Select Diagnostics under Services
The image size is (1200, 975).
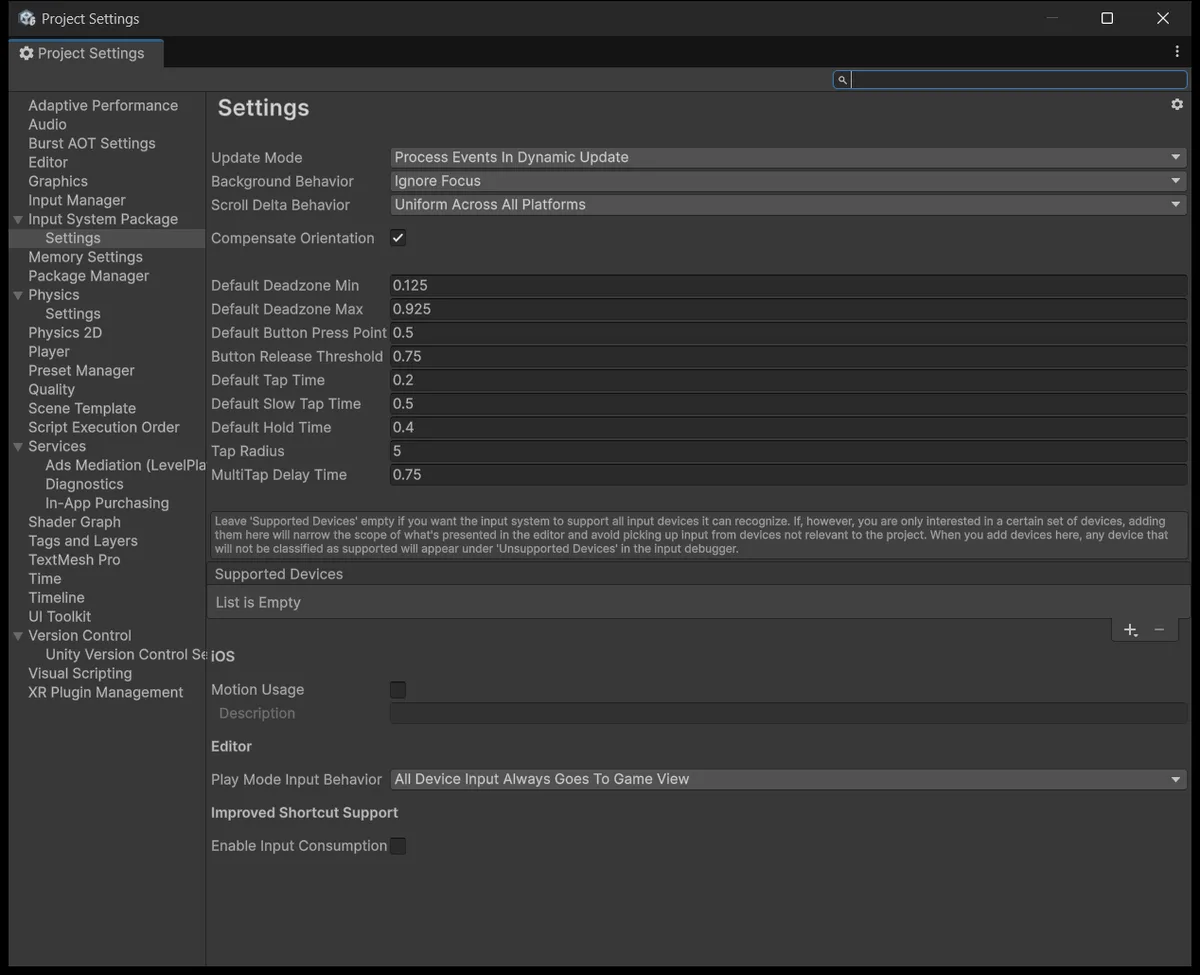84,484
